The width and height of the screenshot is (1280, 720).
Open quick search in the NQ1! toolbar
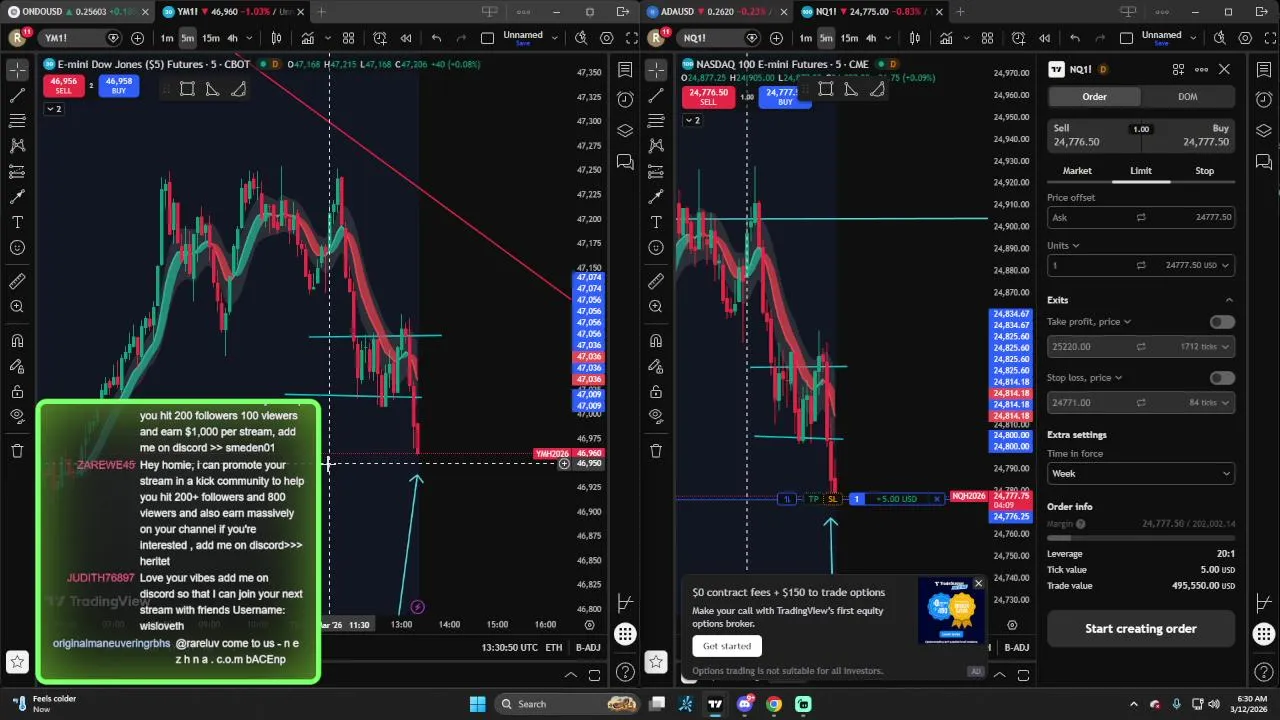pyautogui.click(x=1219, y=38)
